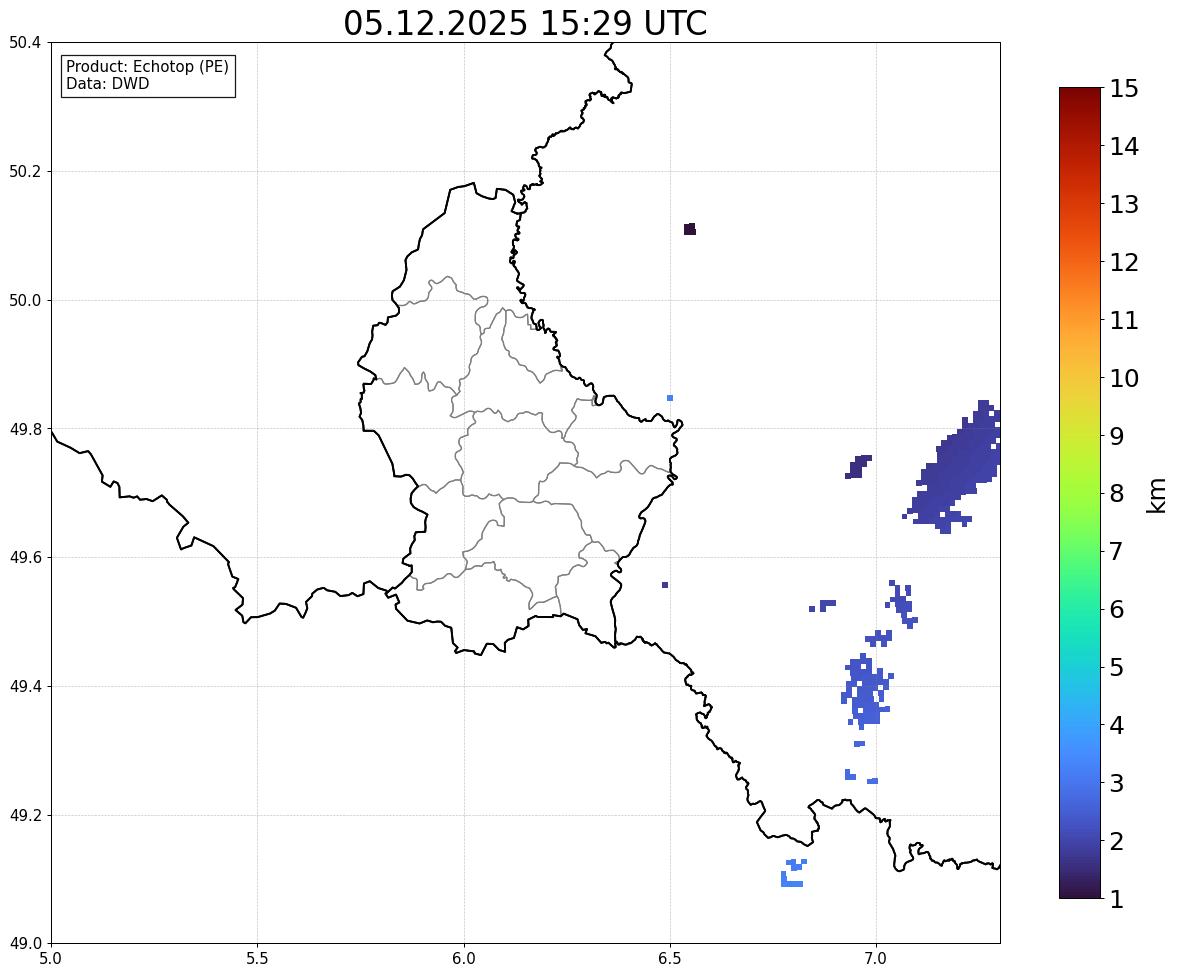Image resolution: width=1178 pixels, height=976 pixels.
Task: Click longitude axis label 5.5
Action: click(x=257, y=959)
